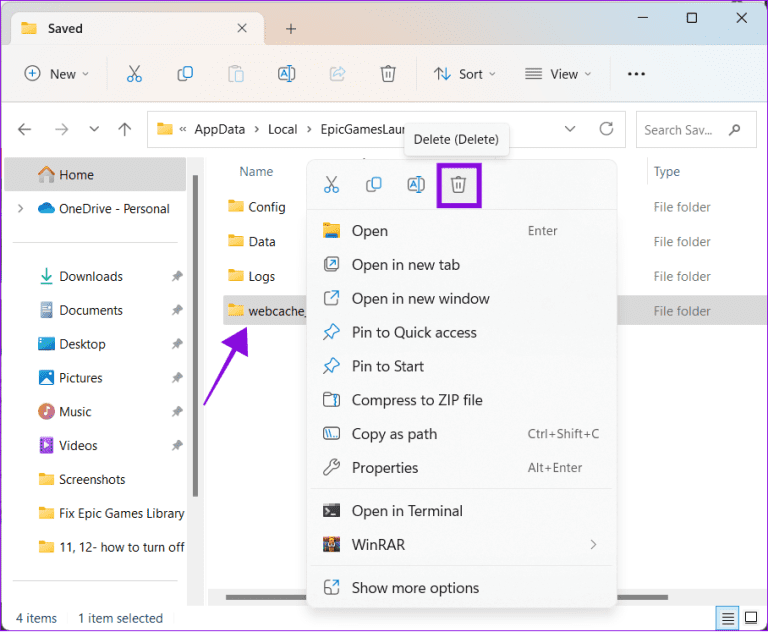Viewport: 768px width, 632px height.
Task: Expand the OneDrive - Personal tree node
Action: tap(20, 209)
